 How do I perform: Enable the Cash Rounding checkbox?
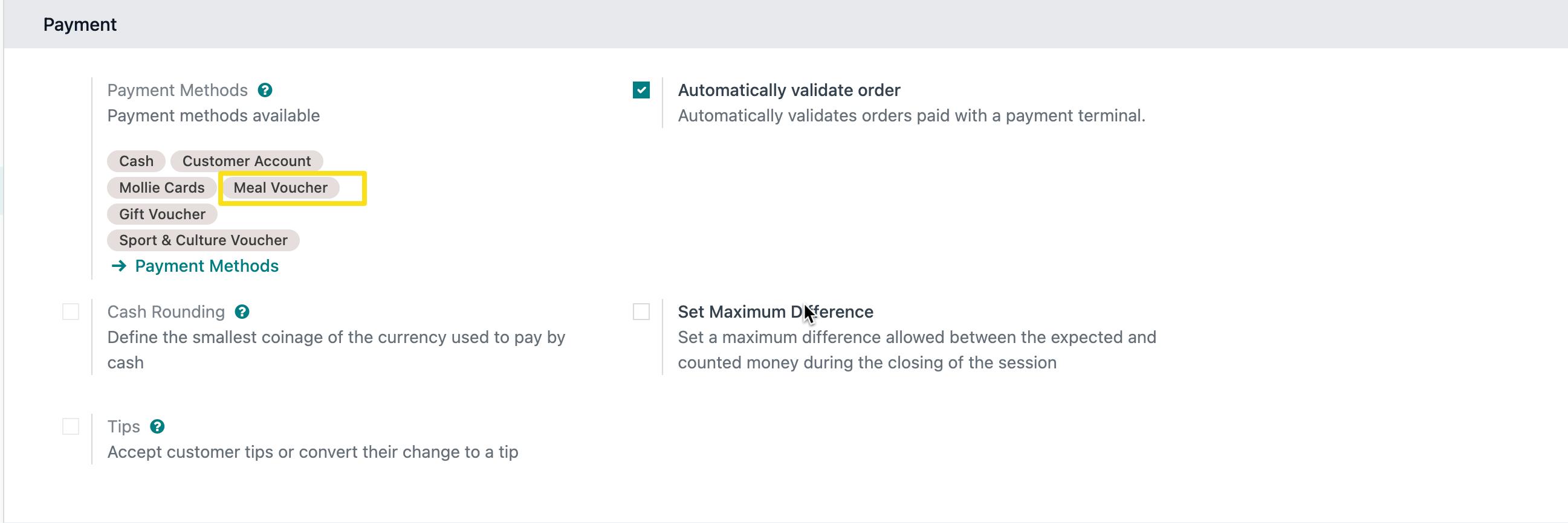[x=71, y=312]
